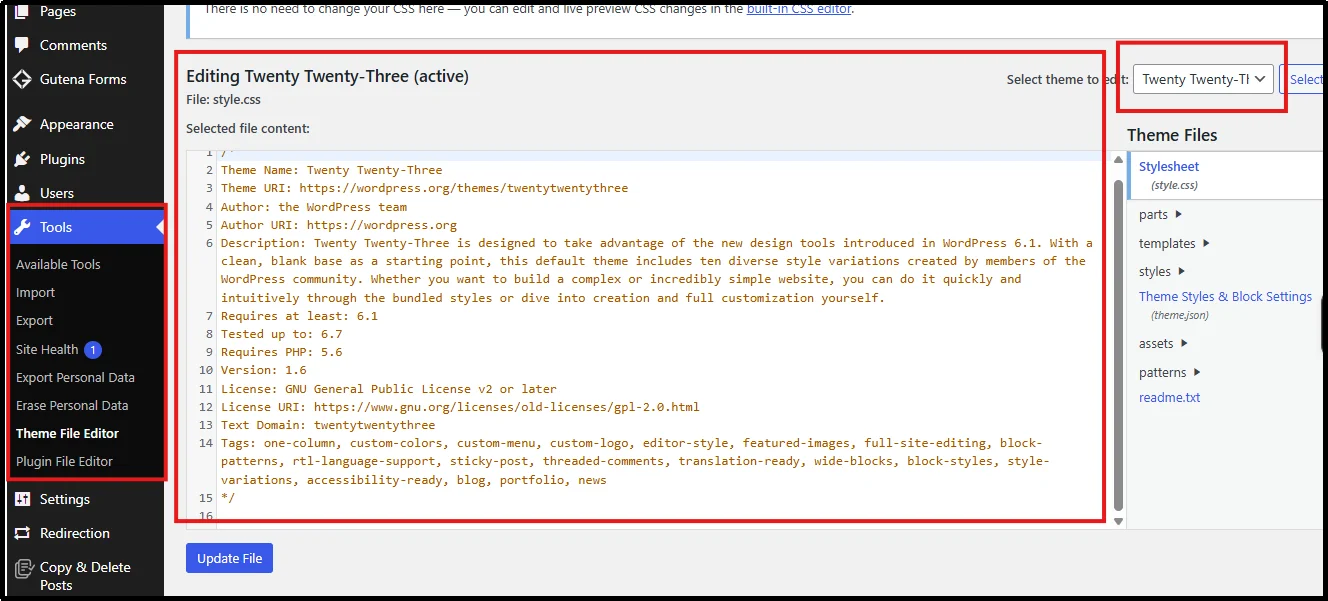Click the Gutena Forms icon
This screenshot has width=1328, height=601.
[x=22, y=79]
